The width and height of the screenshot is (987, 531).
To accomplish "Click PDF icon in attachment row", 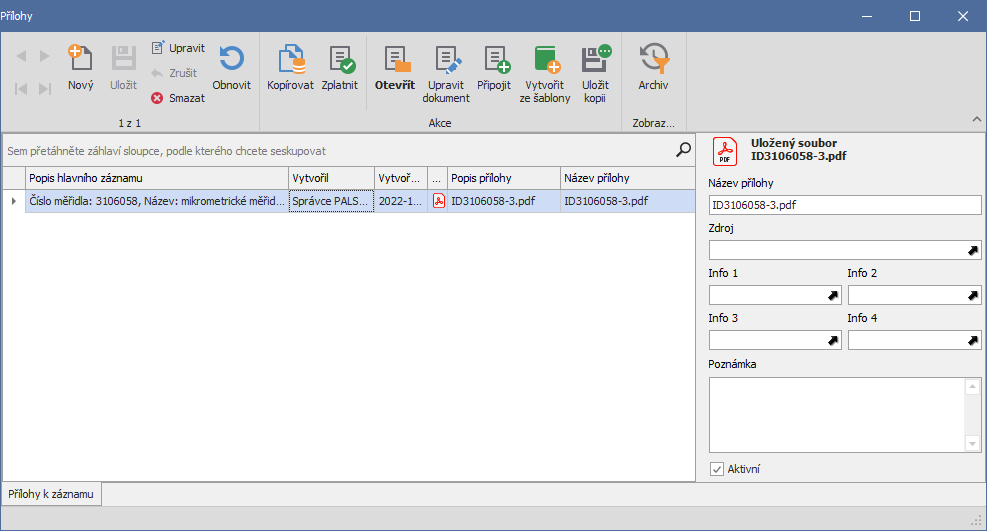I will pos(438,201).
